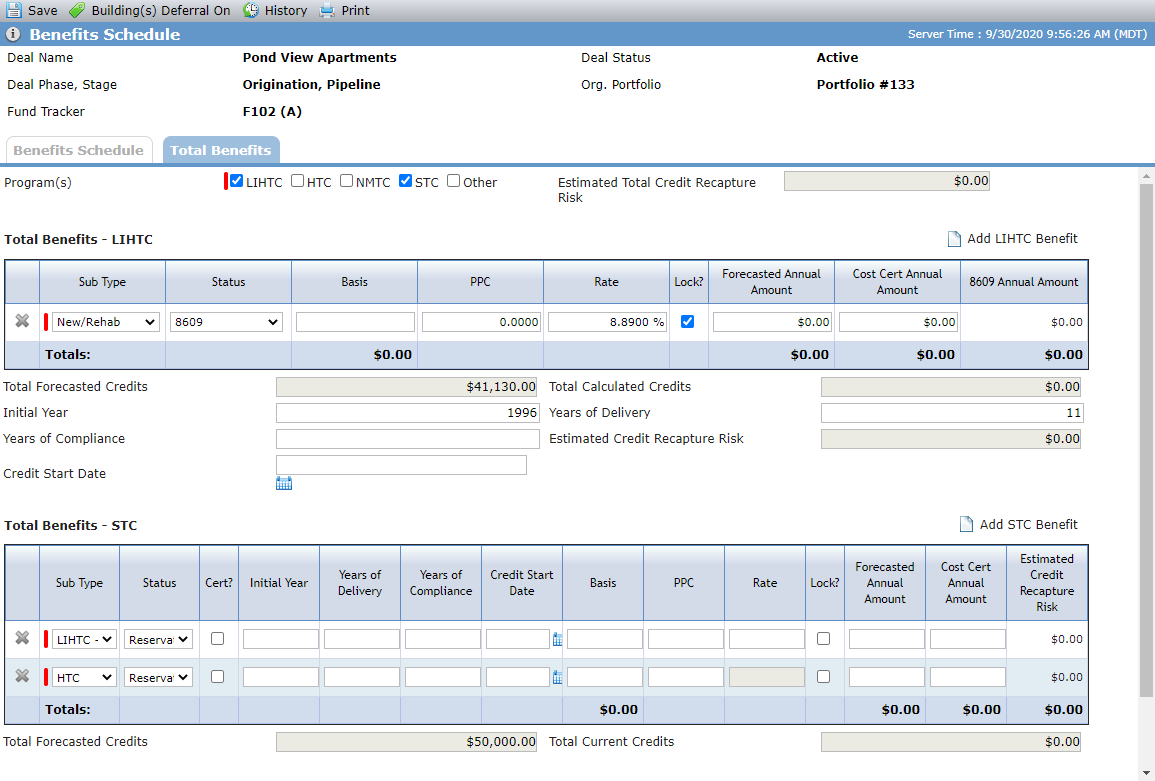Click the info icon beside Benefits Schedule title
Image resolution: width=1155 pixels, height=781 pixels.
(x=13, y=34)
